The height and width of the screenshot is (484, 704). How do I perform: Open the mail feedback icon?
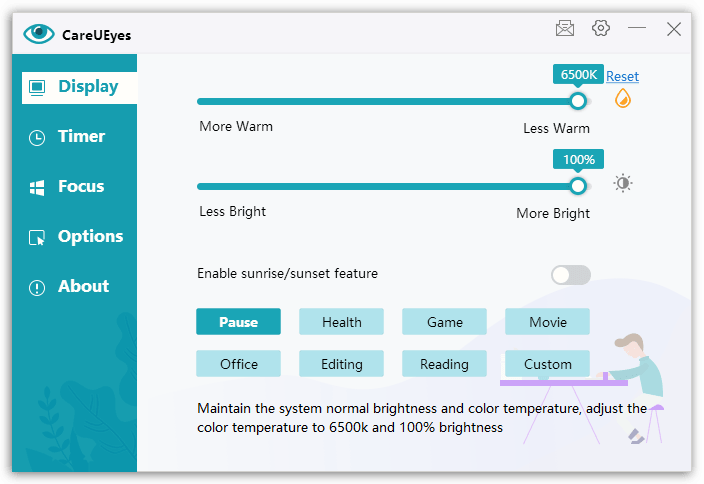point(564,28)
